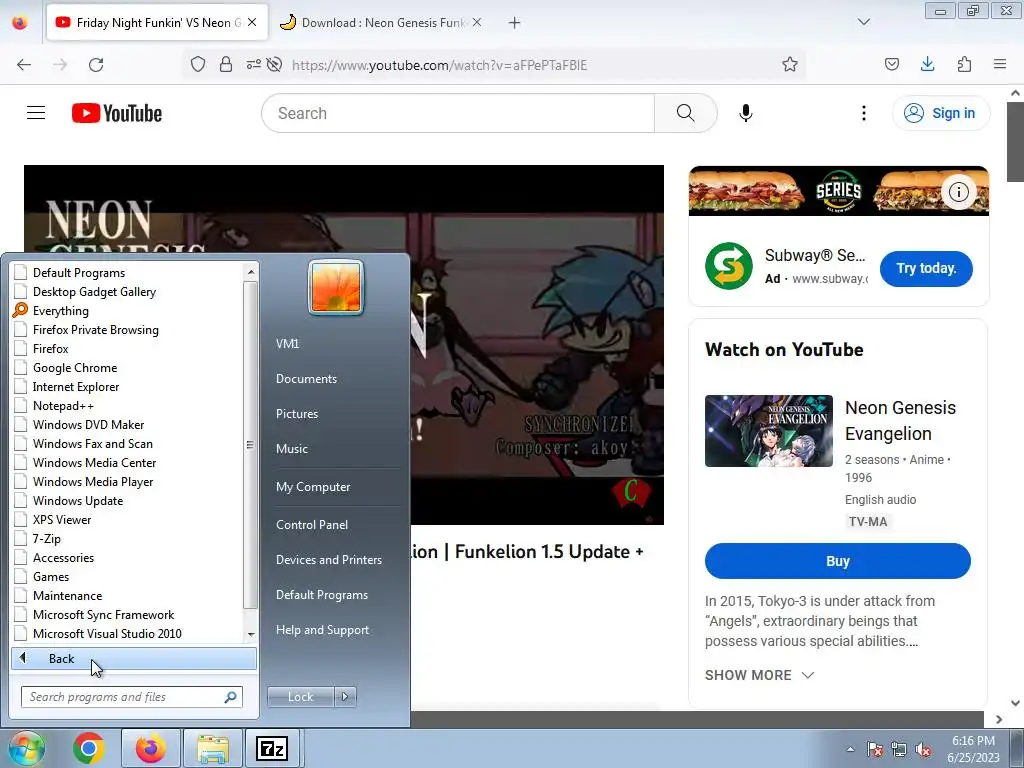Open the Firefox hamburger application menu

tap(1000, 64)
